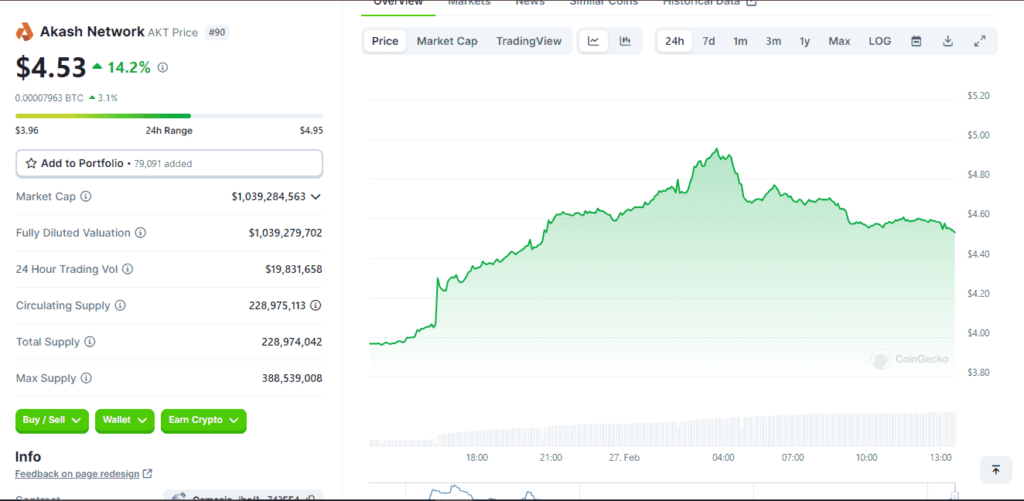Click the 24h Range progress bar
The image size is (1024, 501).
click(169, 116)
